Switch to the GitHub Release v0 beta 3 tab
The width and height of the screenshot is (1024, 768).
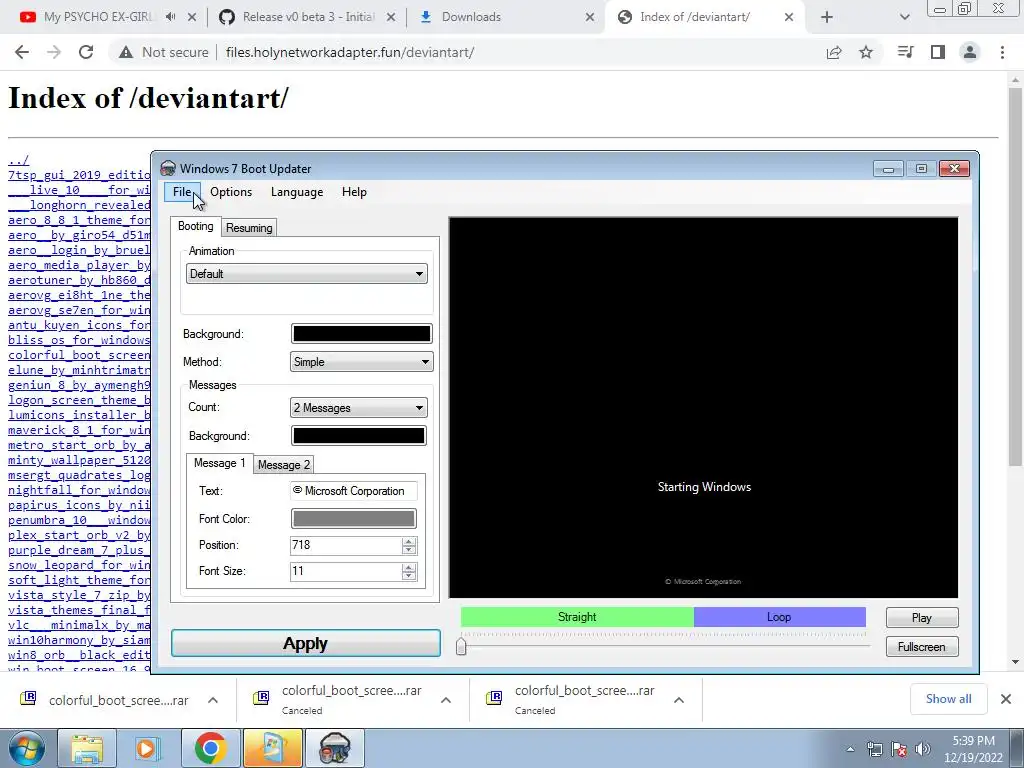coord(307,17)
